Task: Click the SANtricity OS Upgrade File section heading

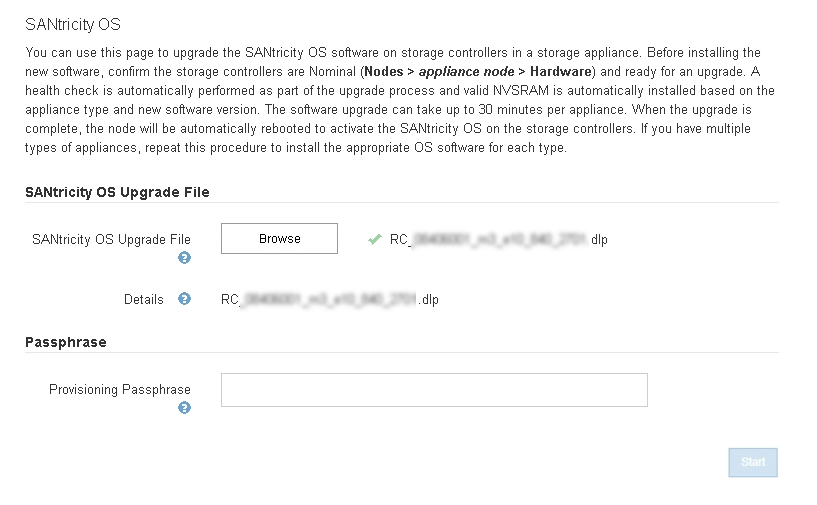Action: (x=117, y=192)
